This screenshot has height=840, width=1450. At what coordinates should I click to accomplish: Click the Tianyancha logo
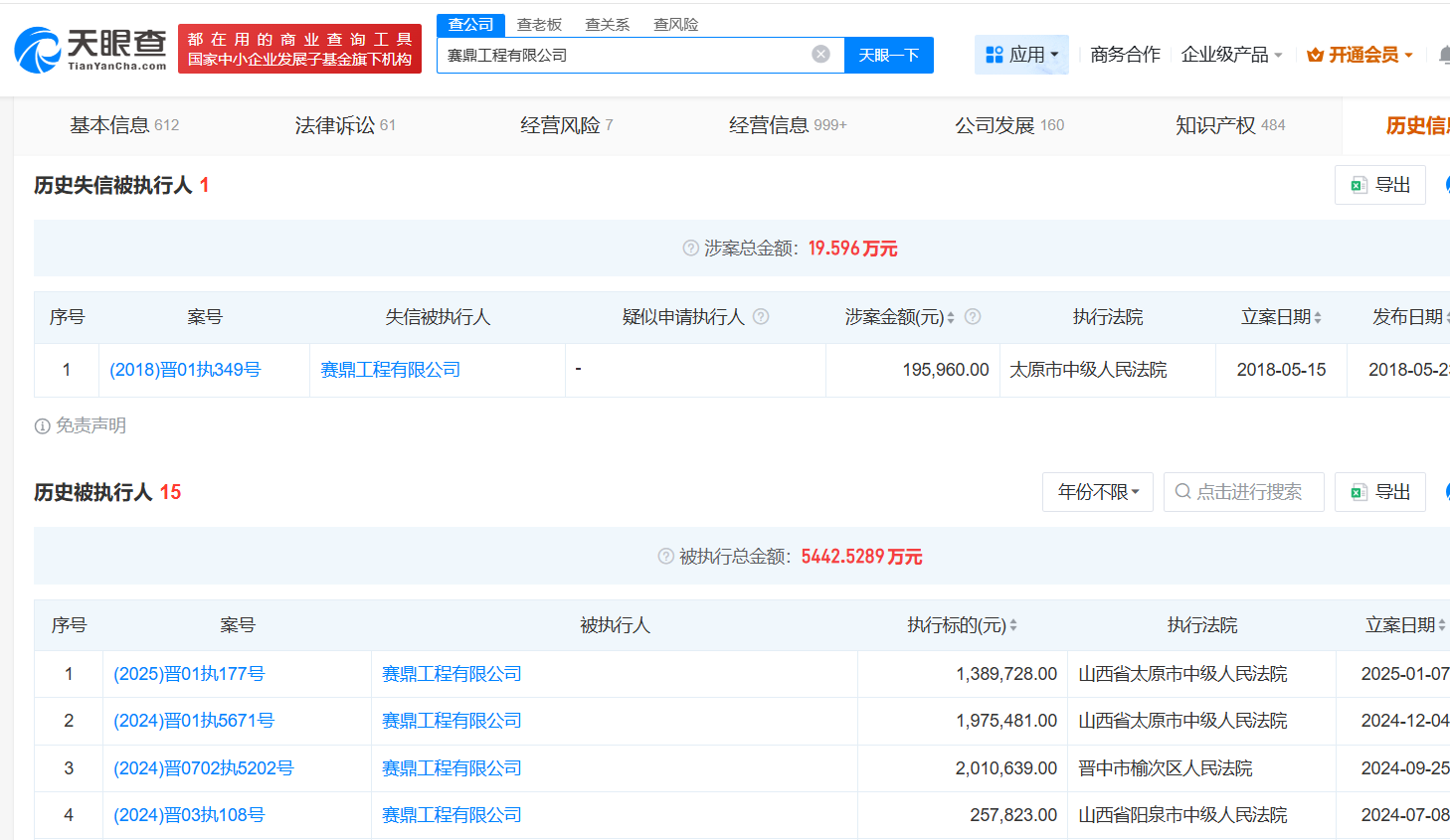click(x=91, y=50)
